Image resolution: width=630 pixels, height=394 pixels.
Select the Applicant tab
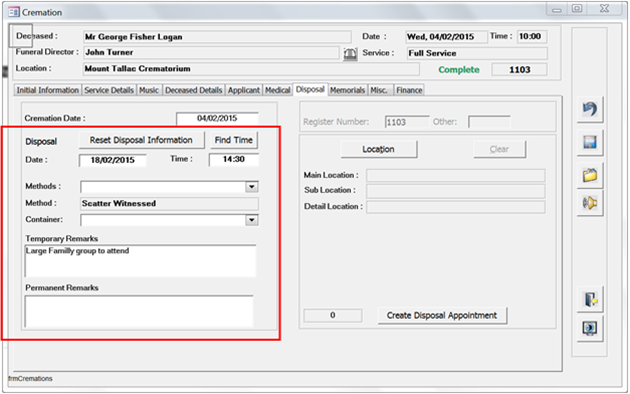coord(244,90)
